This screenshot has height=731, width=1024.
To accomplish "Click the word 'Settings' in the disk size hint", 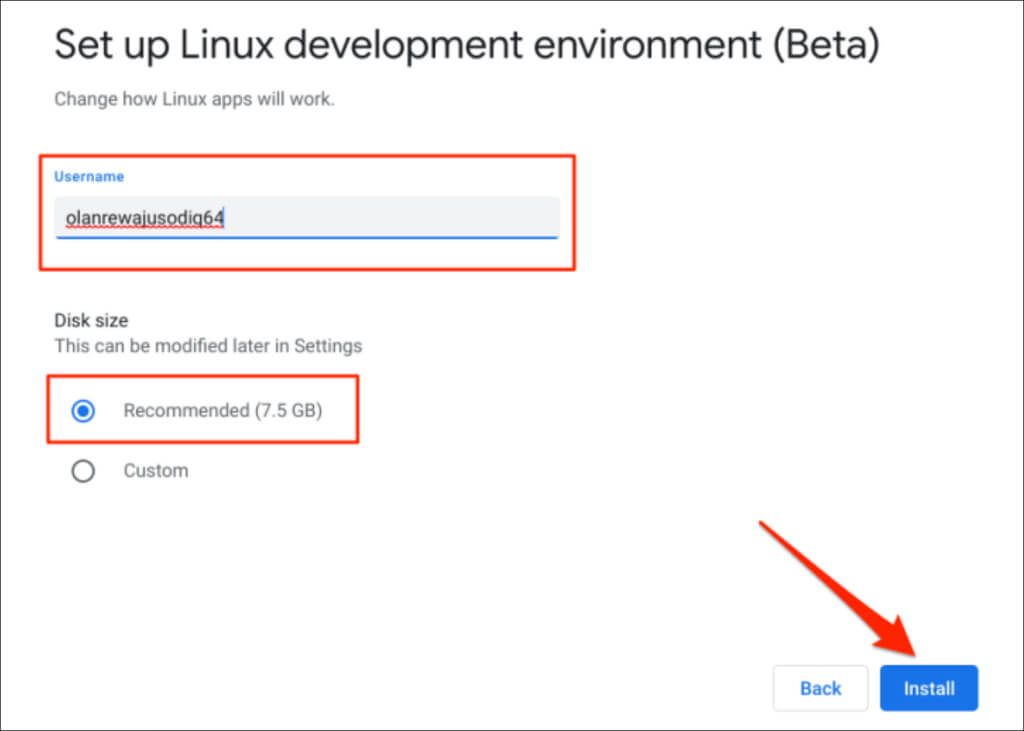I will (332, 346).
